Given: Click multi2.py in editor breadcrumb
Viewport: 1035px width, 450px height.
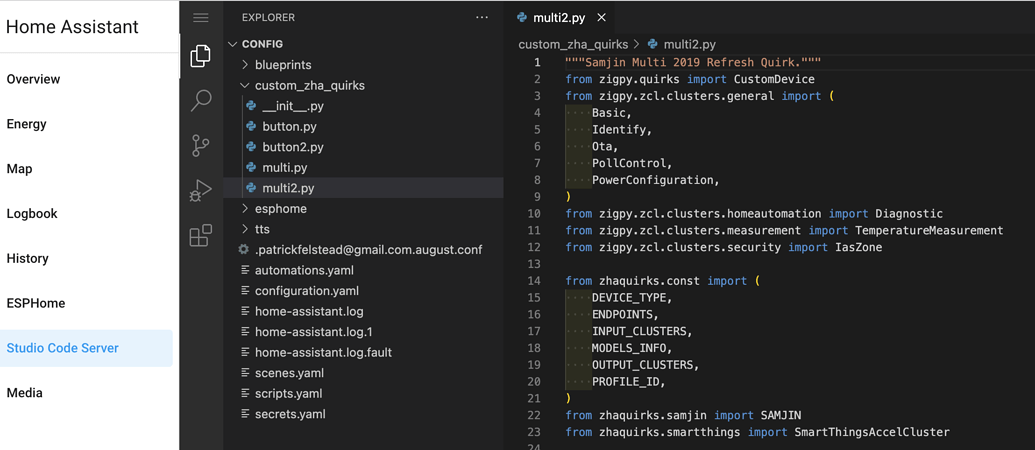Looking at the screenshot, I should click(x=689, y=44).
